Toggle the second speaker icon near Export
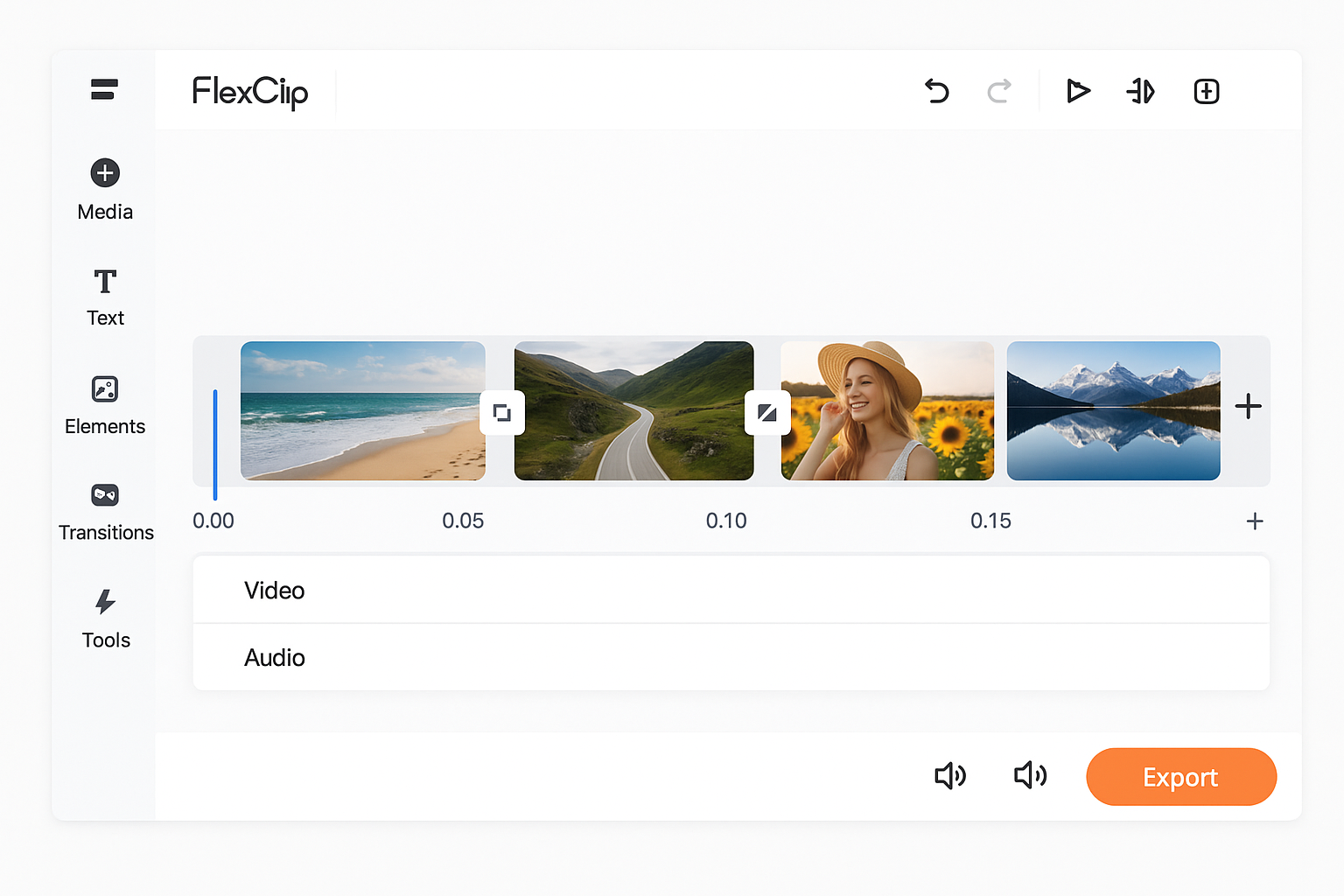Image resolution: width=1344 pixels, height=896 pixels. (x=1029, y=776)
